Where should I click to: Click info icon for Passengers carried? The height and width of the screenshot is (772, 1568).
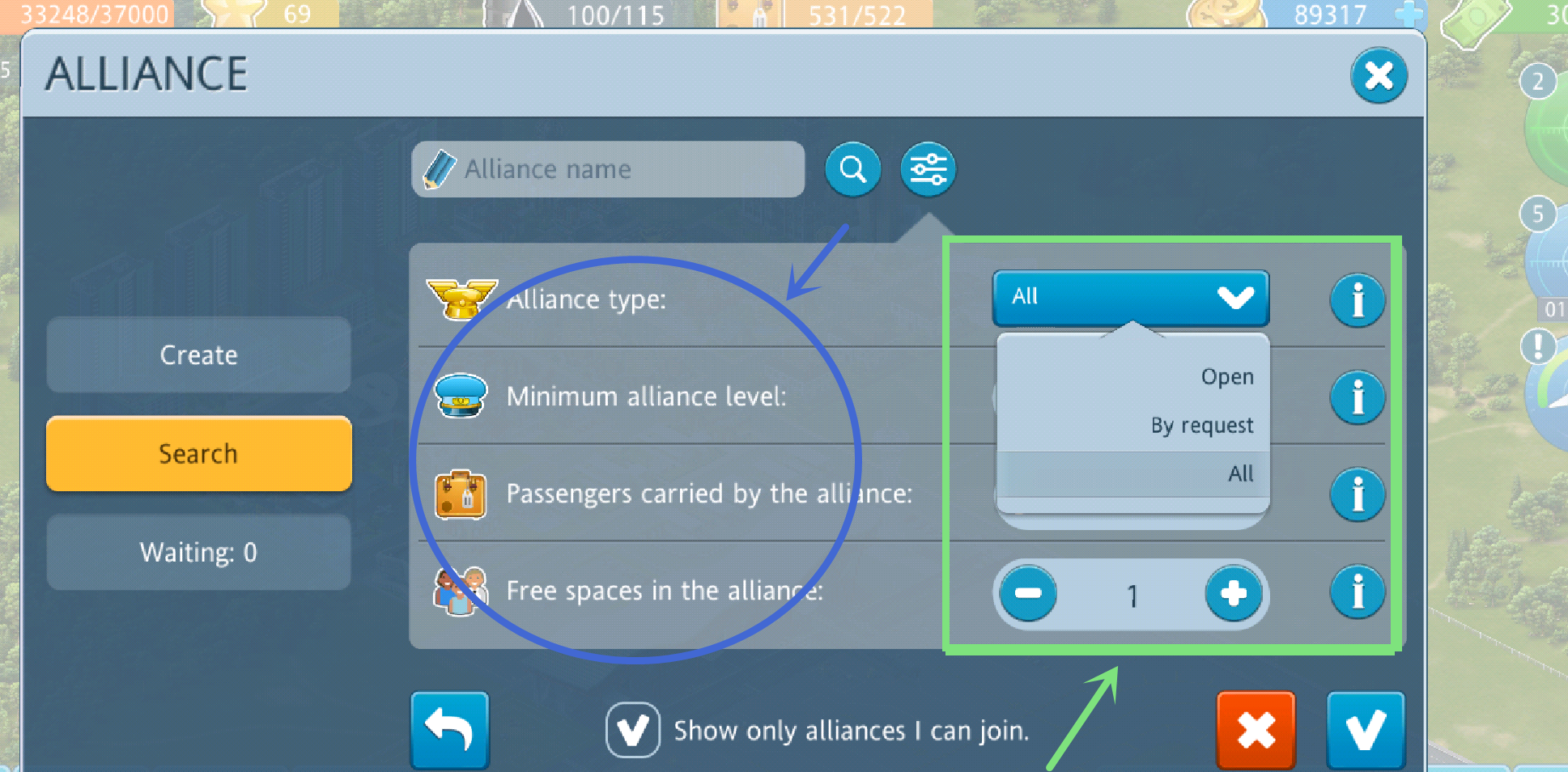[x=1358, y=494]
